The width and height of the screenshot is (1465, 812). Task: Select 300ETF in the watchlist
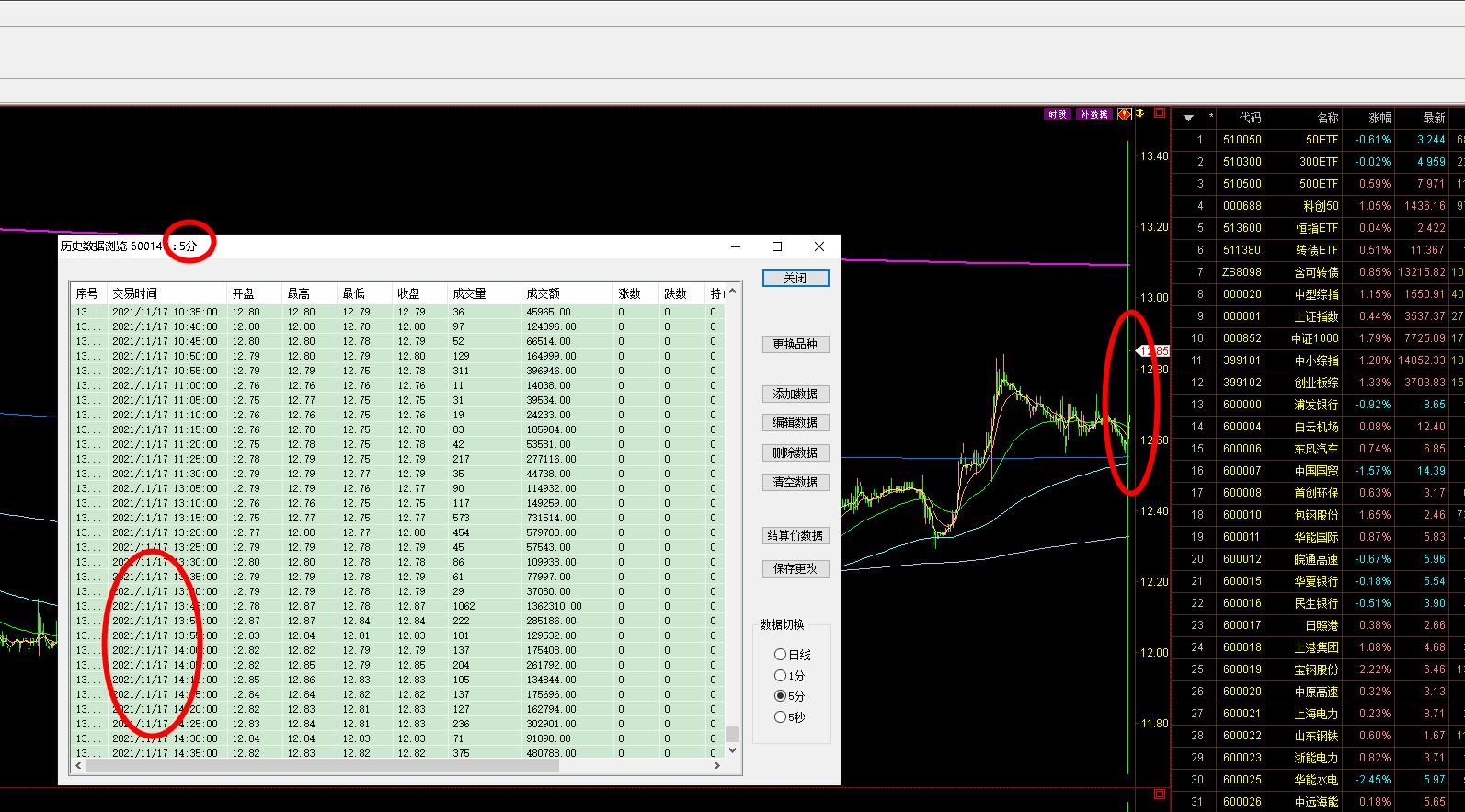1319,162
